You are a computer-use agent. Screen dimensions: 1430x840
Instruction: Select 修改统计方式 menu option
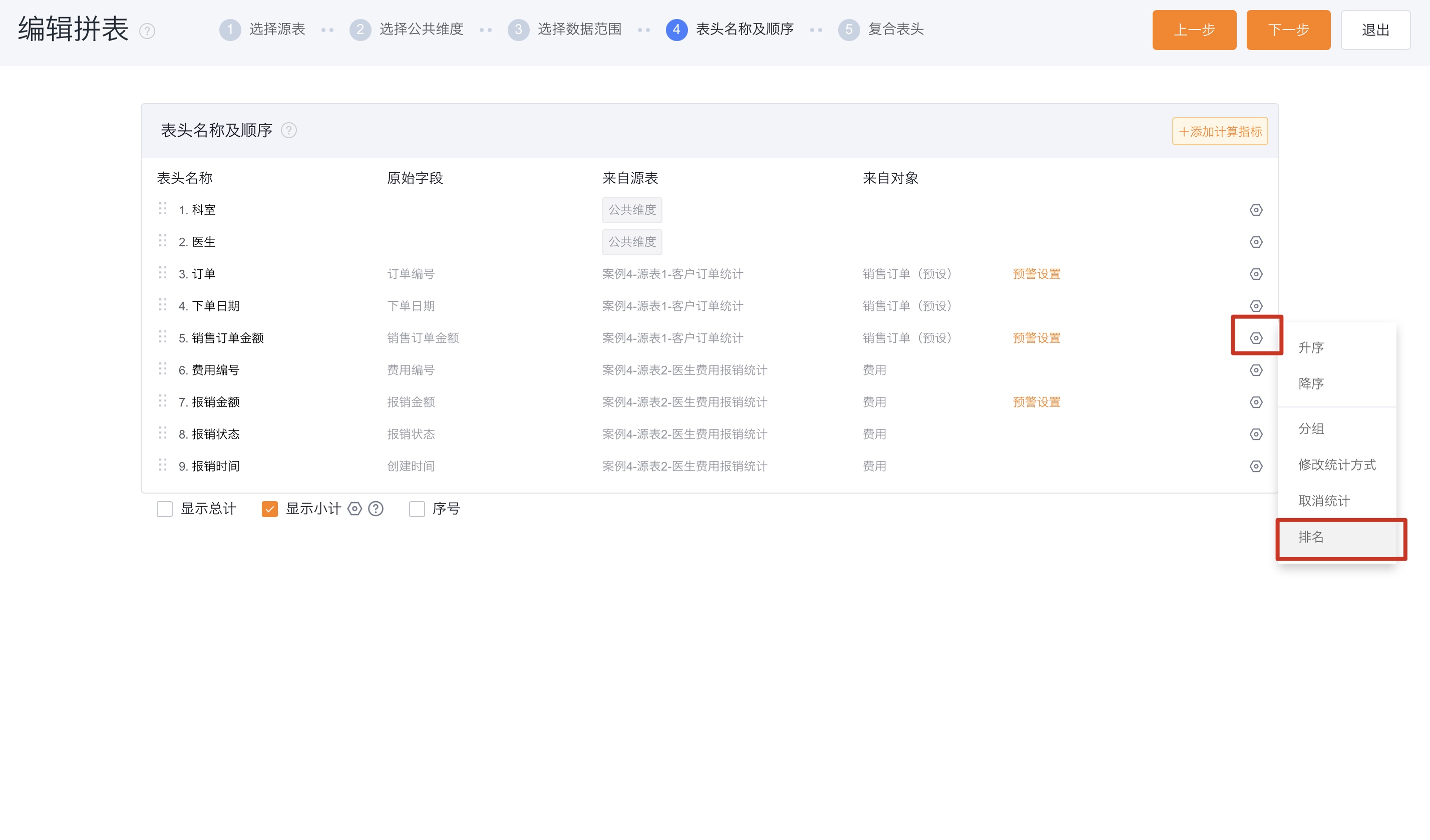point(1337,465)
